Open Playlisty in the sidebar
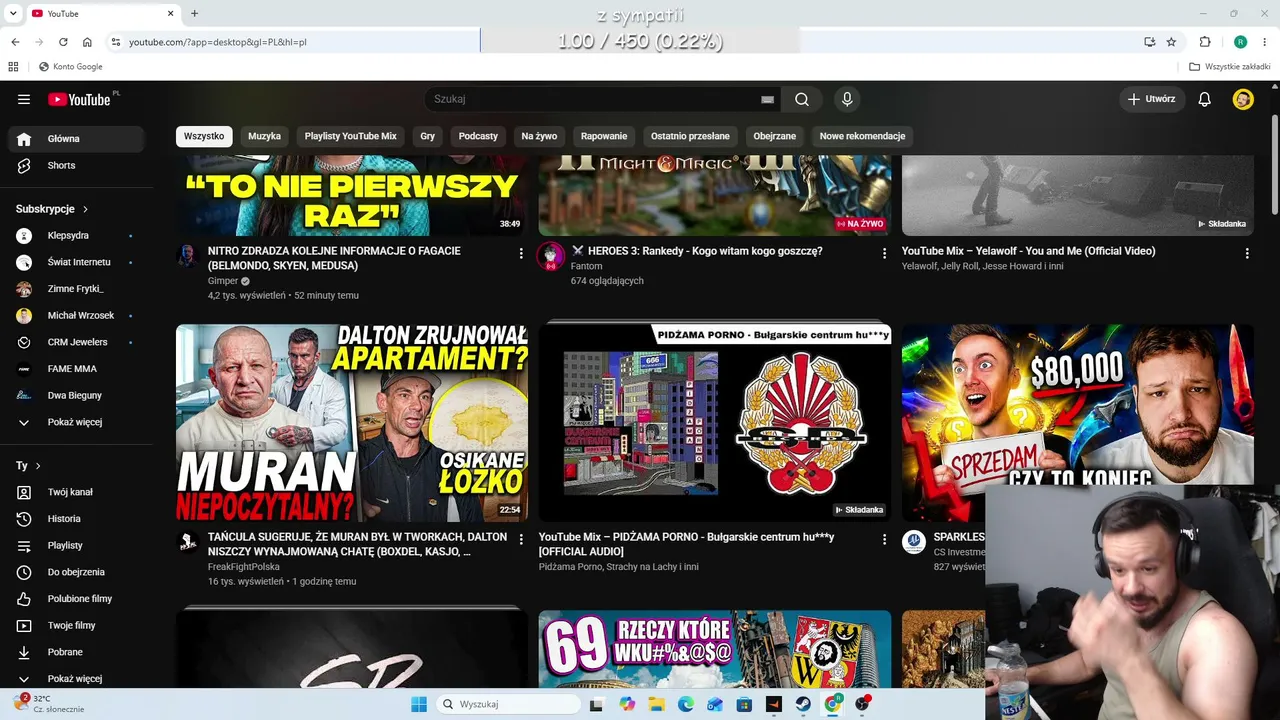The height and width of the screenshot is (720, 1280). (76, 545)
